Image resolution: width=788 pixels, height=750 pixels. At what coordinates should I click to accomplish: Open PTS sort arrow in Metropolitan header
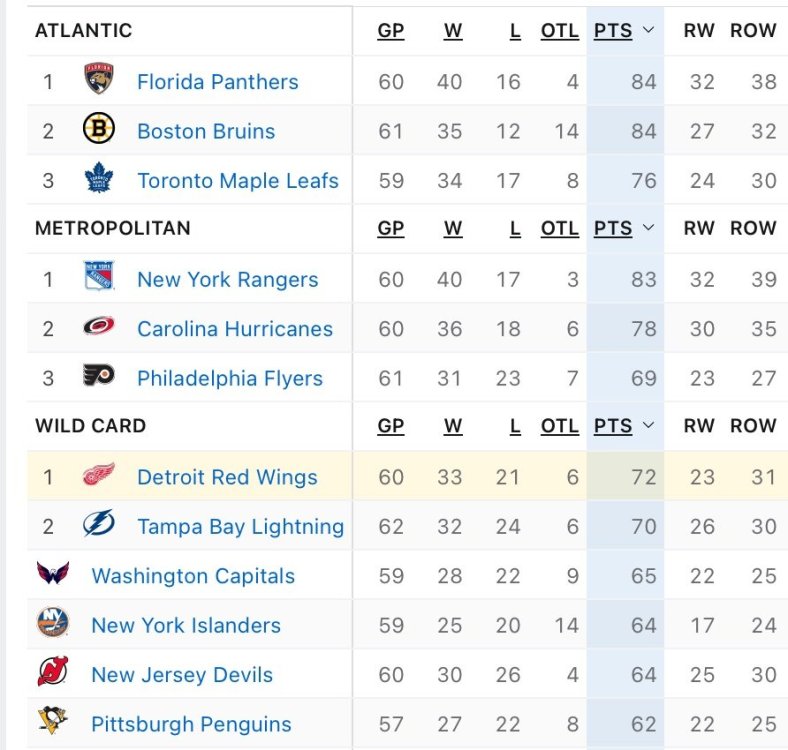click(x=648, y=228)
